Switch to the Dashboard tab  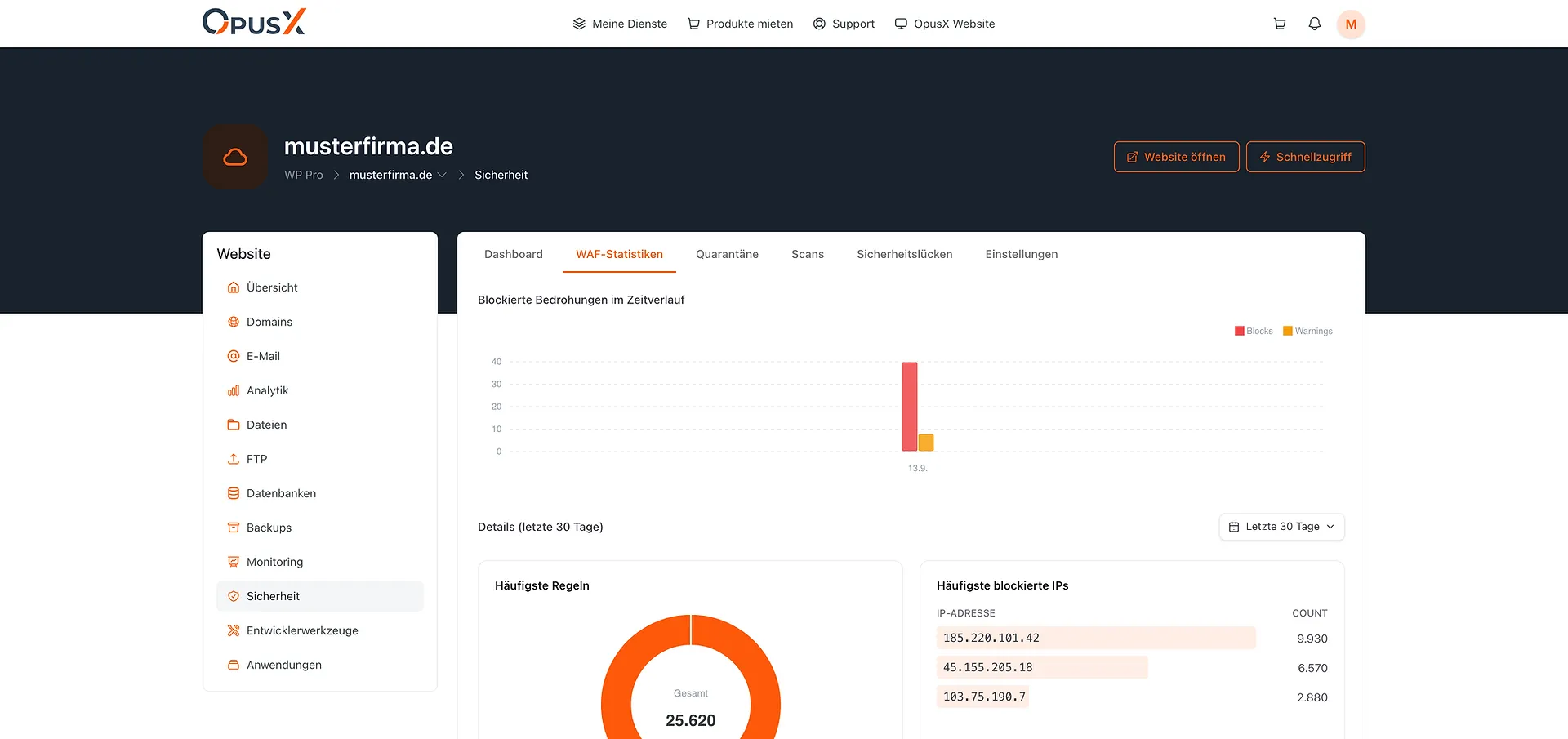click(514, 254)
